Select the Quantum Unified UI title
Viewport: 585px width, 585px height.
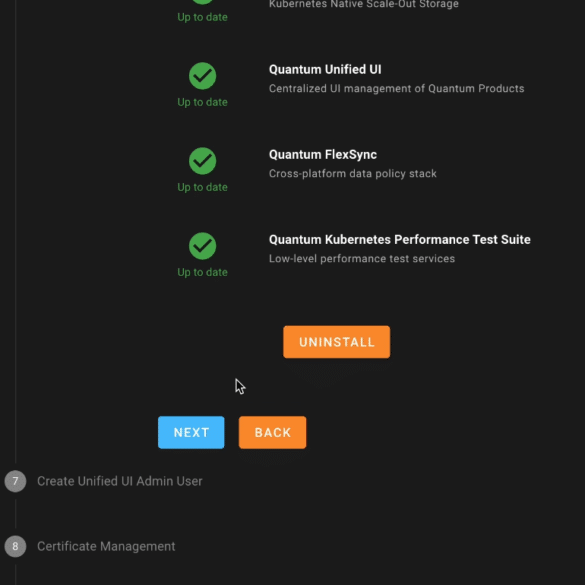[325, 69]
